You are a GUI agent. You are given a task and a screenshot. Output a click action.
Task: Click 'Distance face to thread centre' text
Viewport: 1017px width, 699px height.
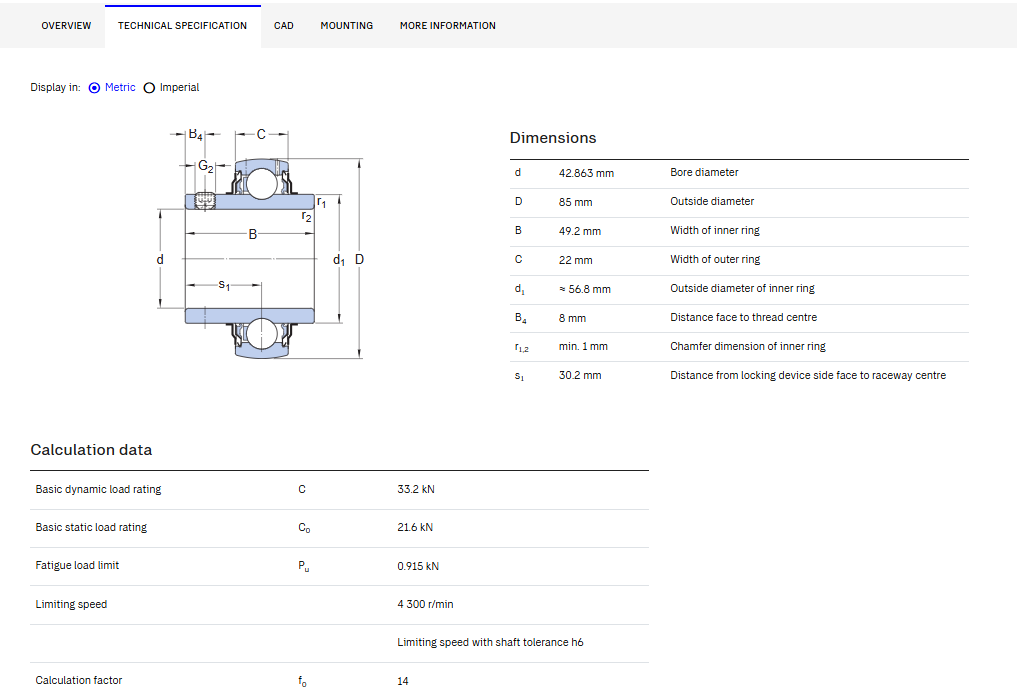coord(743,317)
